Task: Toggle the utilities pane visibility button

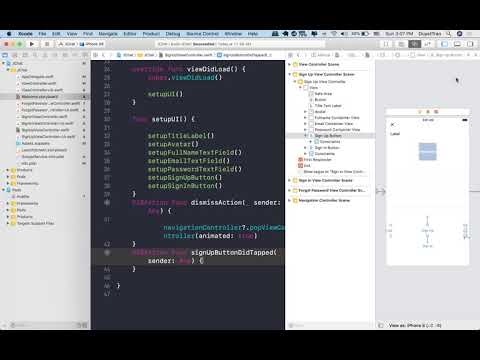Action: (470, 44)
